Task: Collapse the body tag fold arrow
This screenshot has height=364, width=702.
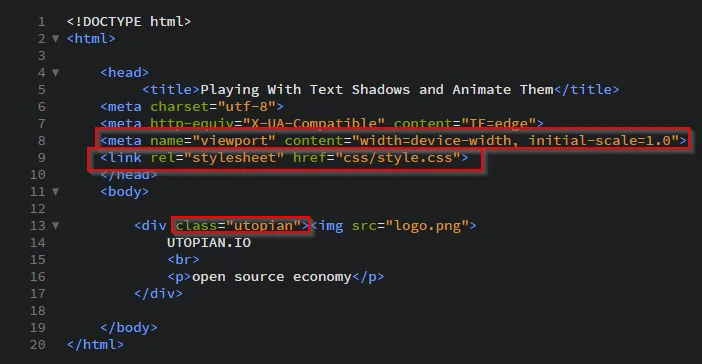Action: coord(56,192)
